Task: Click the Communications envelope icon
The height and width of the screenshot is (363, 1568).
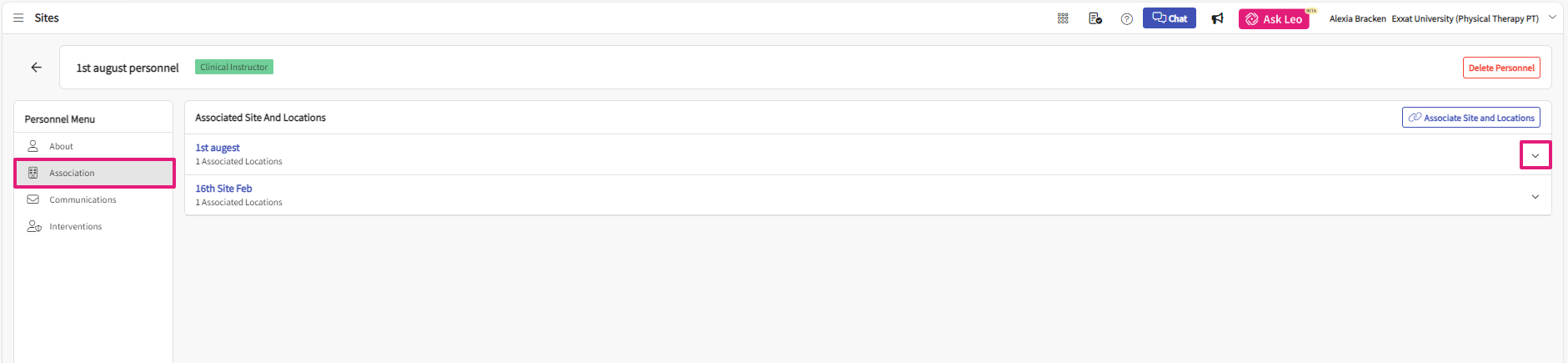Action: click(33, 199)
